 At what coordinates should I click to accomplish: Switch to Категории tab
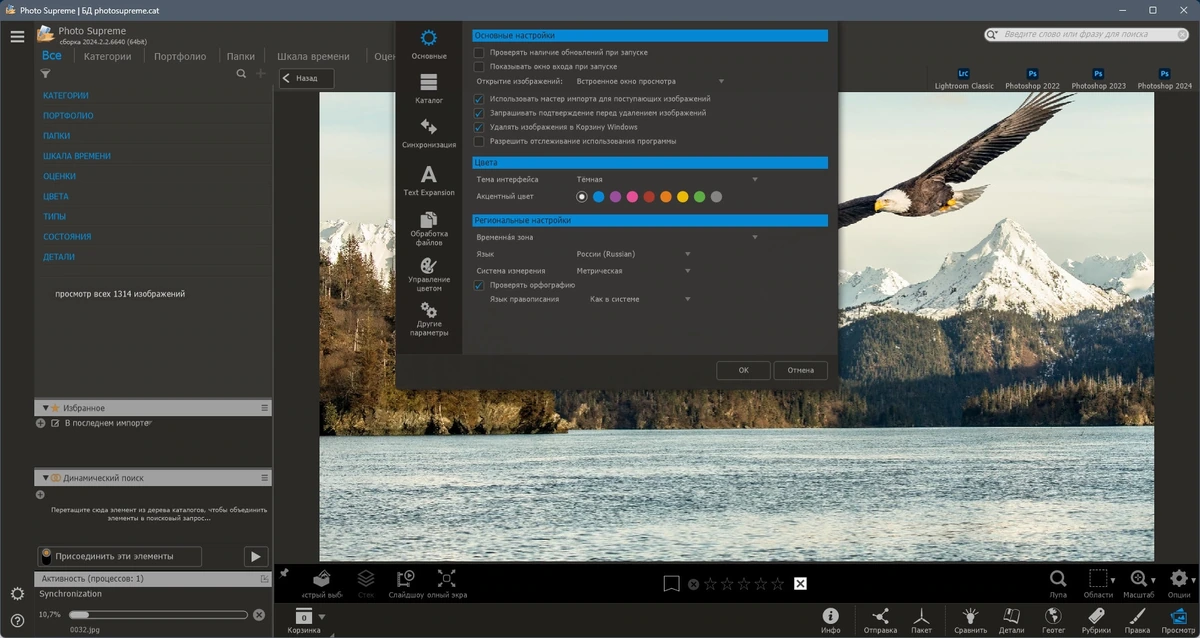[107, 57]
